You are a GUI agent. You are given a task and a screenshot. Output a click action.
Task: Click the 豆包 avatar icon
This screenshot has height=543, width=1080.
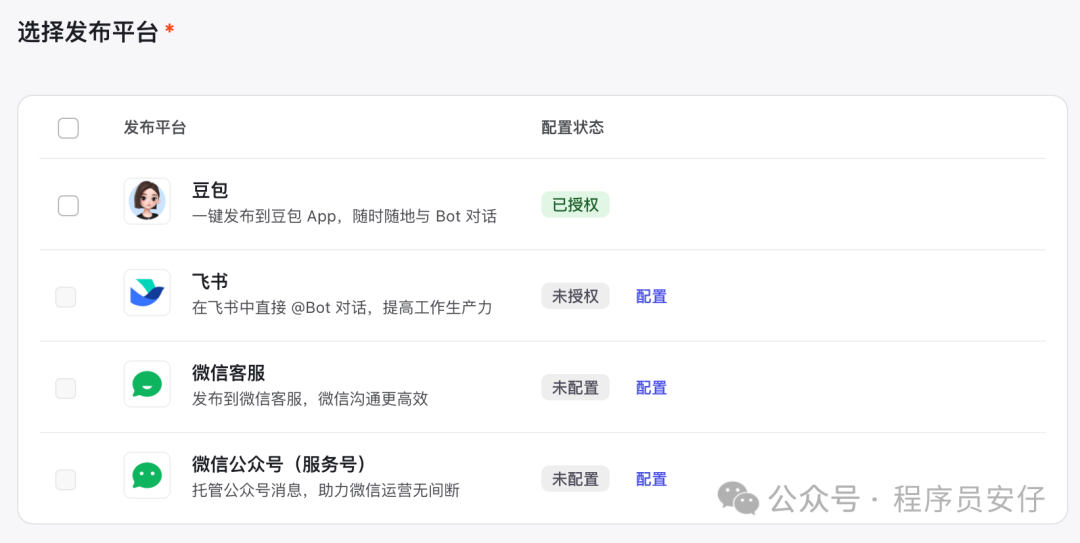click(147, 201)
